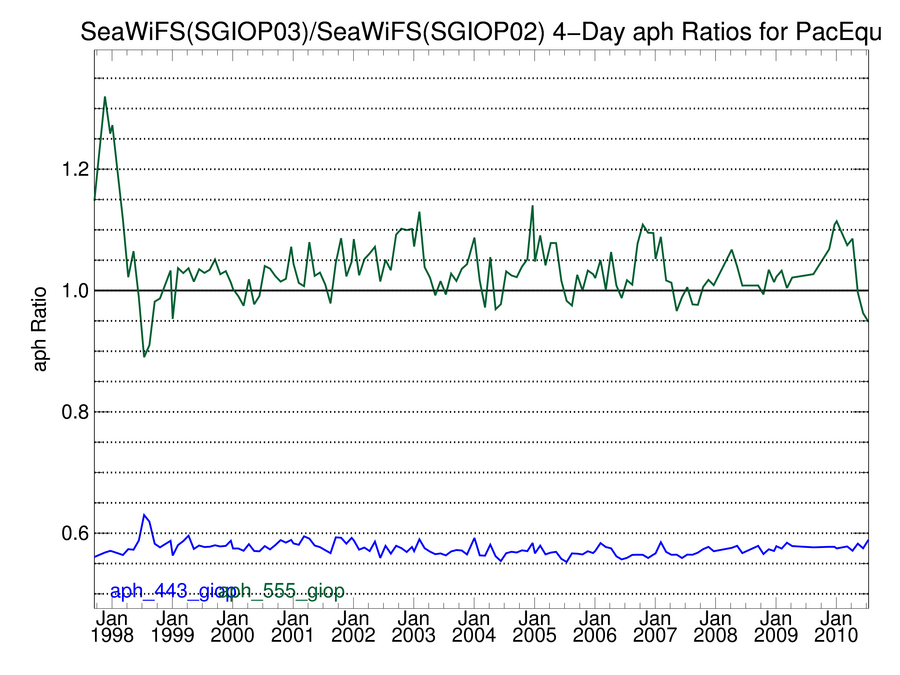
Task: Click the chart title mentioning SeaWiFS(SGIOP03)/SeaWiFS(SGIOP02)
Action: coord(481,32)
